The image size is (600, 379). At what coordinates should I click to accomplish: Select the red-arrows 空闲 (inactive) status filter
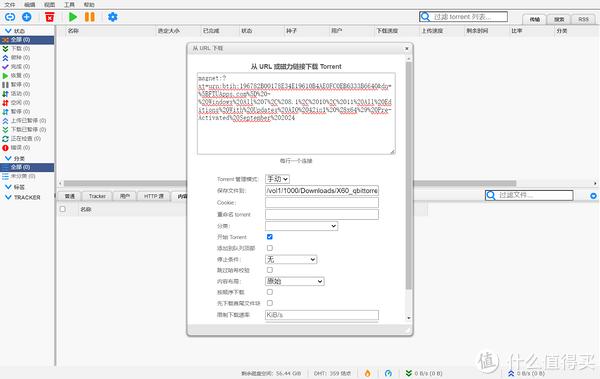(x=27, y=103)
